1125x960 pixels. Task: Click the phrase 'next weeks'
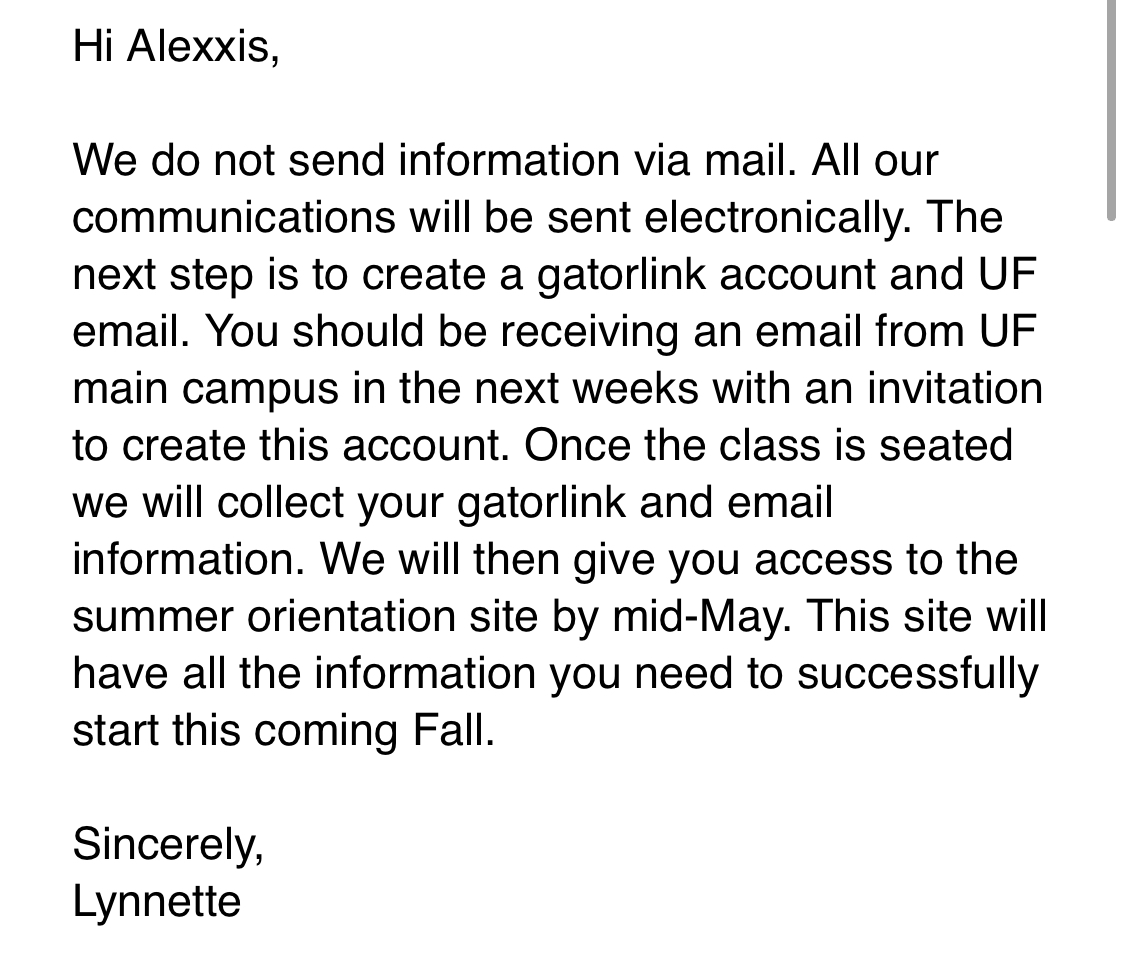tap(586, 389)
